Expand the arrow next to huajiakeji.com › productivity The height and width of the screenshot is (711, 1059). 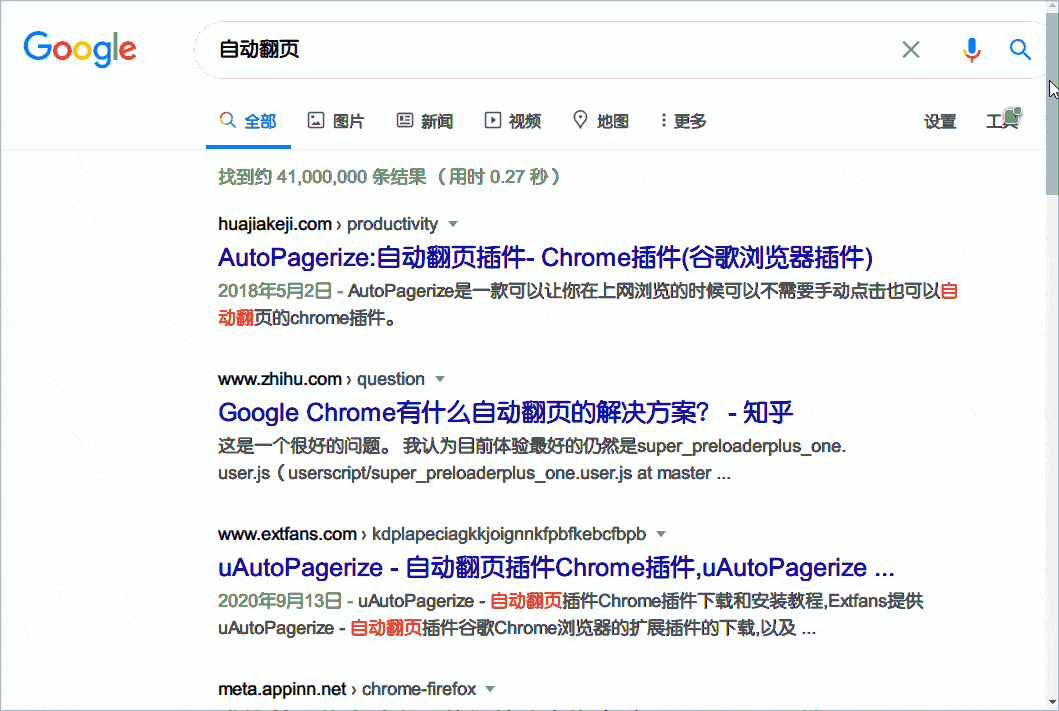point(453,224)
